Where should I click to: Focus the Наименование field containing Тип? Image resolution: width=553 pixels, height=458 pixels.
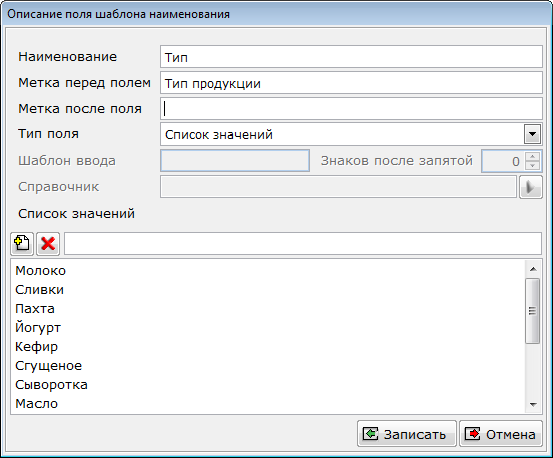pyautogui.click(x=351, y=56)
